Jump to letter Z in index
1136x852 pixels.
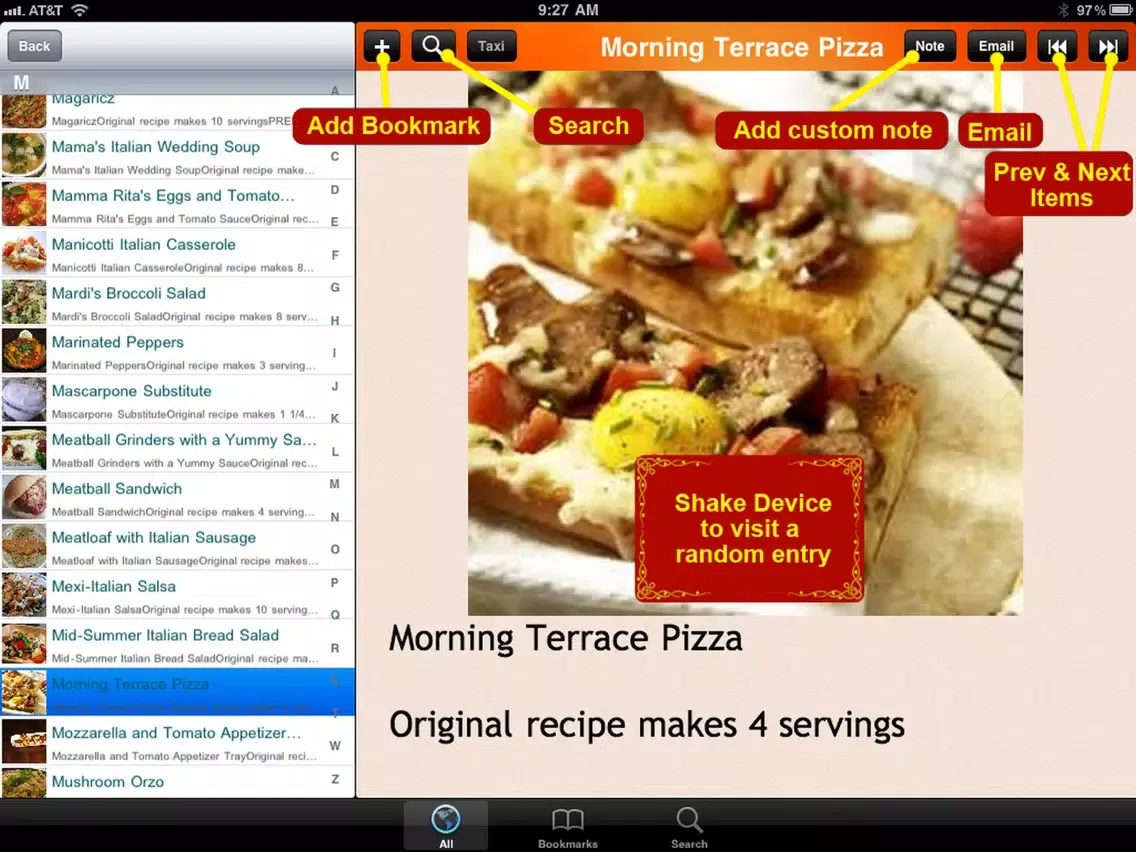click(335, 780)
